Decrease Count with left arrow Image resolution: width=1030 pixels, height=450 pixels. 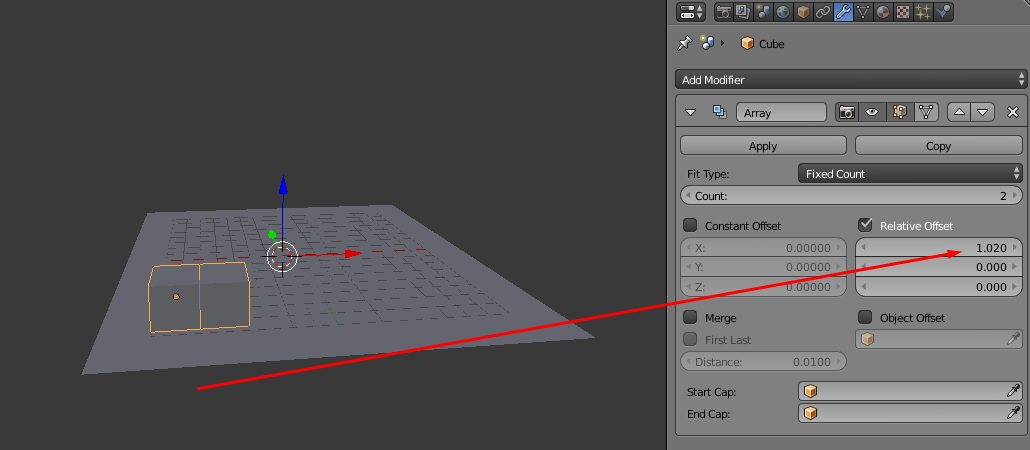tap(686, 196)
